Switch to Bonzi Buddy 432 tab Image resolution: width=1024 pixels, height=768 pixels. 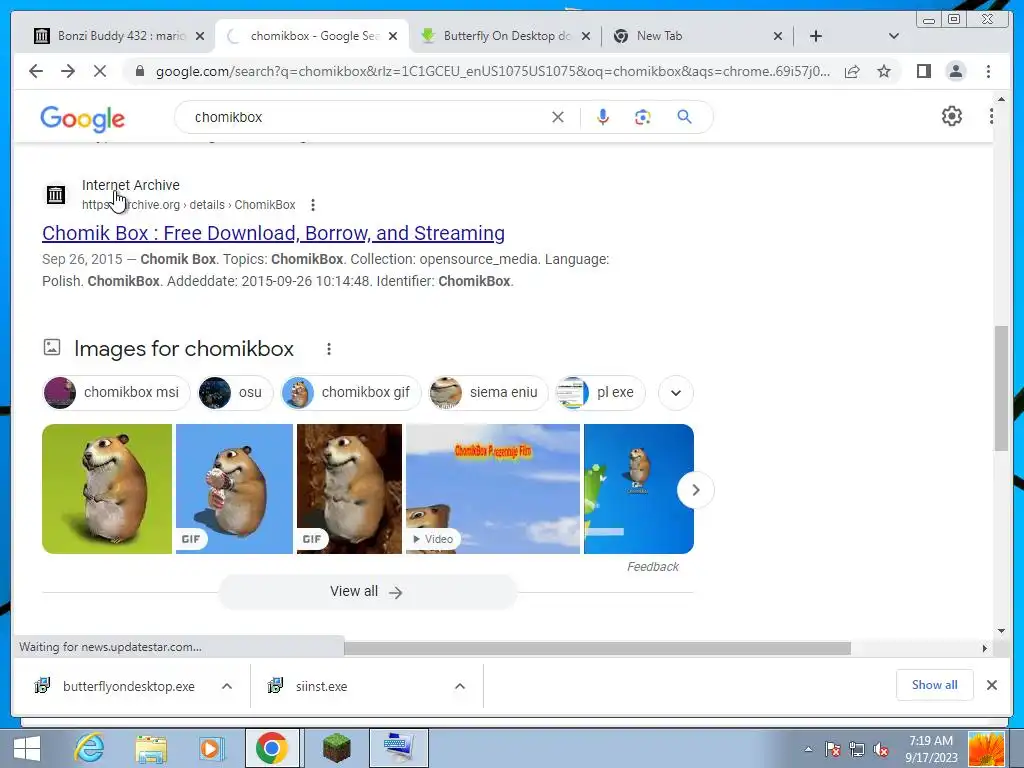[121, 36]
